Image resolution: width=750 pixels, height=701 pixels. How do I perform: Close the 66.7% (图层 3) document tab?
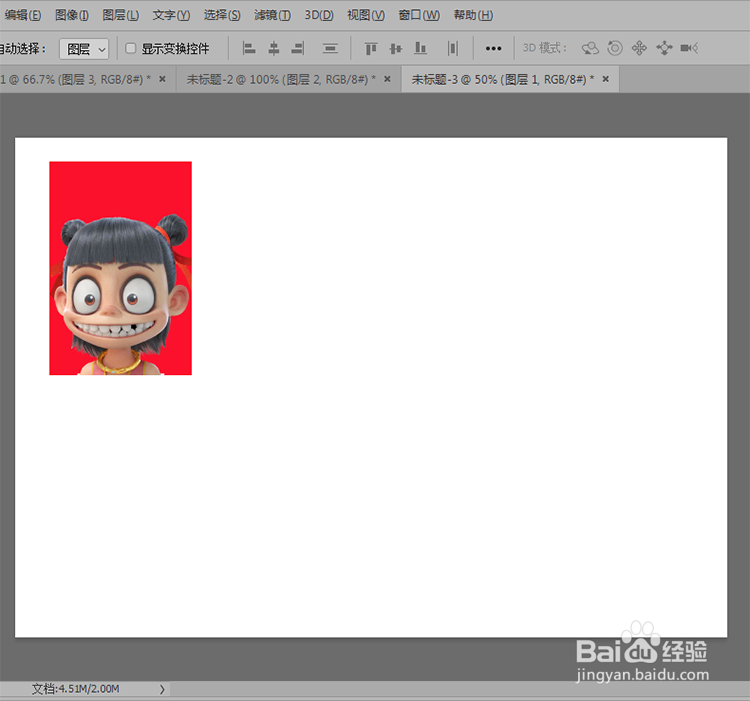point(163,79)
